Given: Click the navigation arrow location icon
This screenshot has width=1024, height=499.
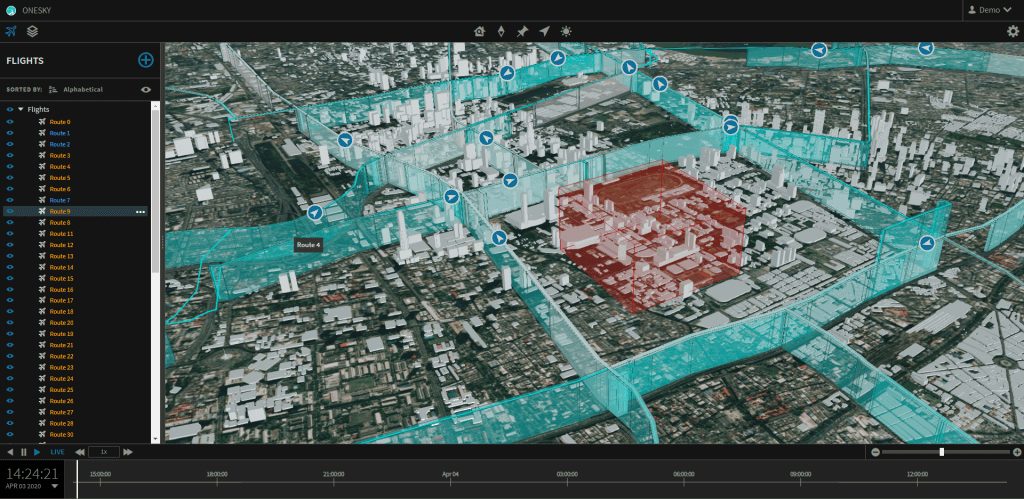Looking at the screenshot, I should click(x=544, y=31).
